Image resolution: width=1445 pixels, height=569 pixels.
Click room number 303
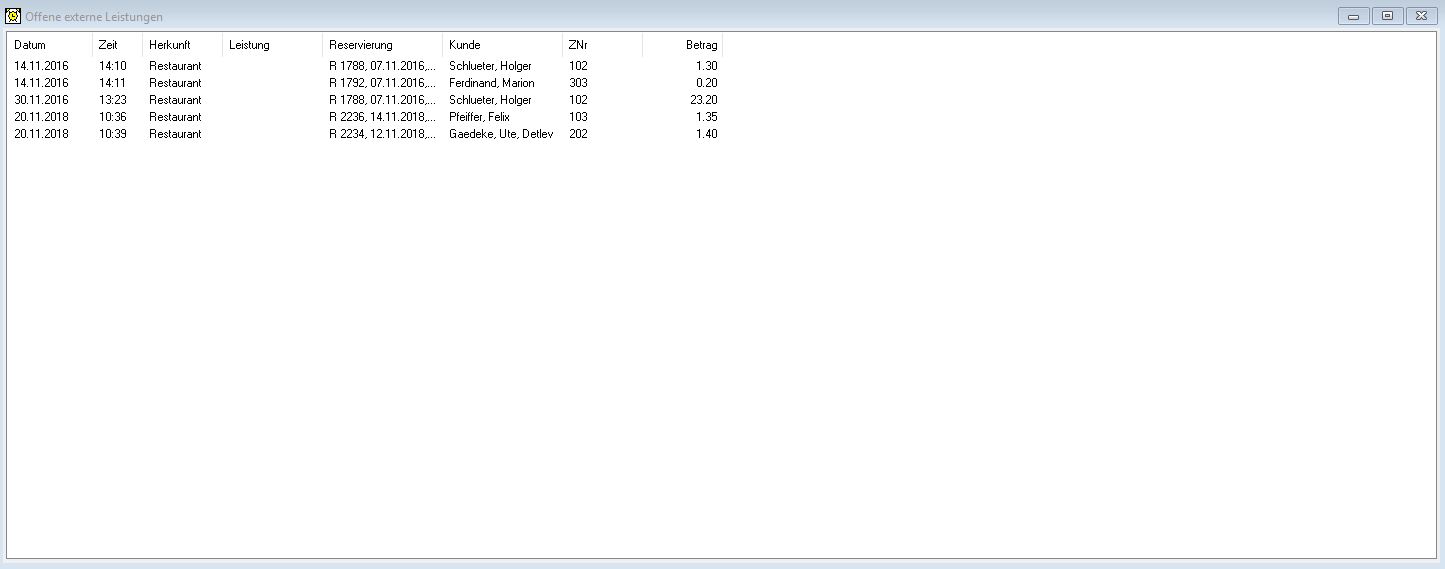(578, 83)
